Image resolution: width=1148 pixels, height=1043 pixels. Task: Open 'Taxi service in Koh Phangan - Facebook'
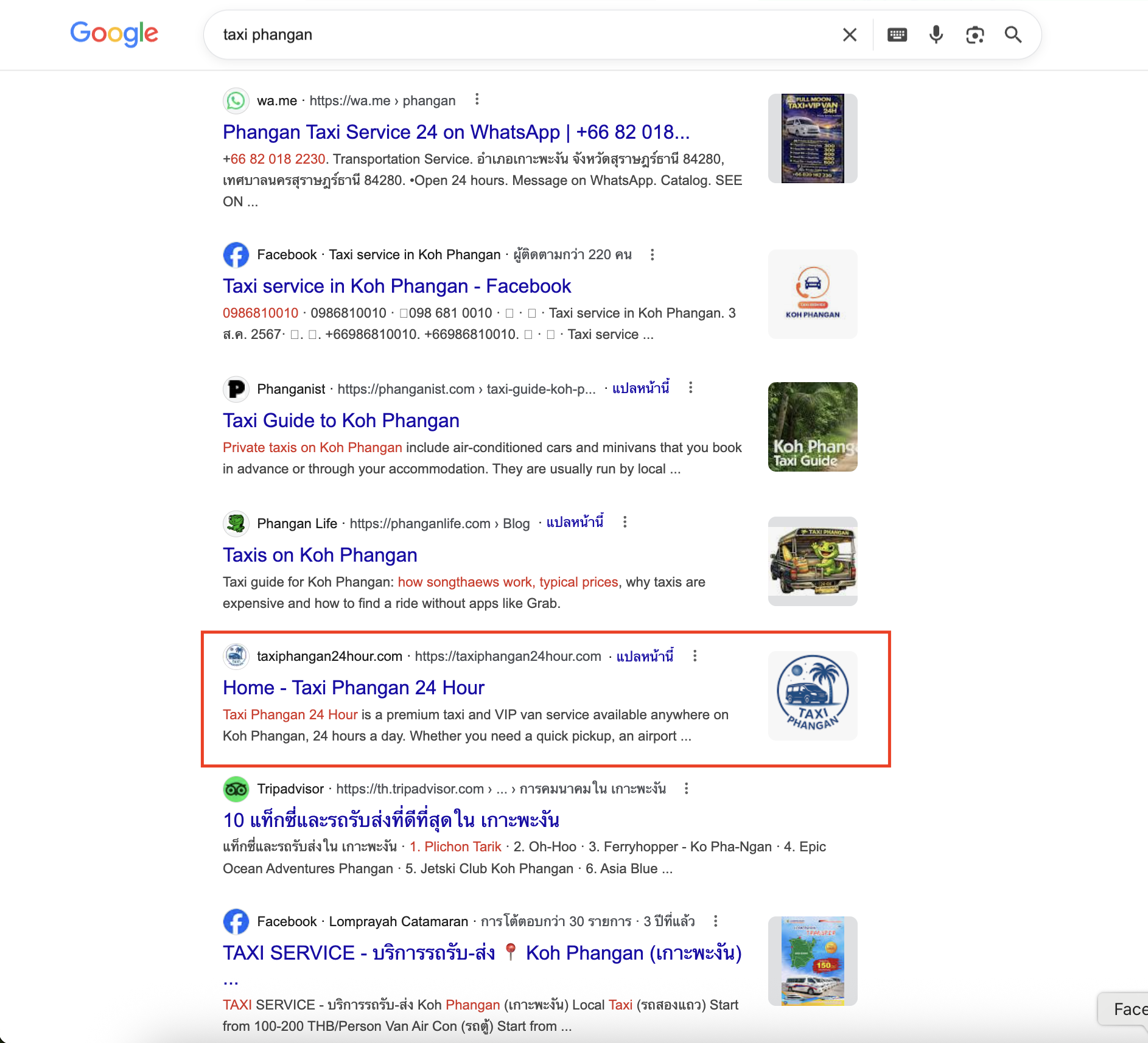click(x=397, y=286)
